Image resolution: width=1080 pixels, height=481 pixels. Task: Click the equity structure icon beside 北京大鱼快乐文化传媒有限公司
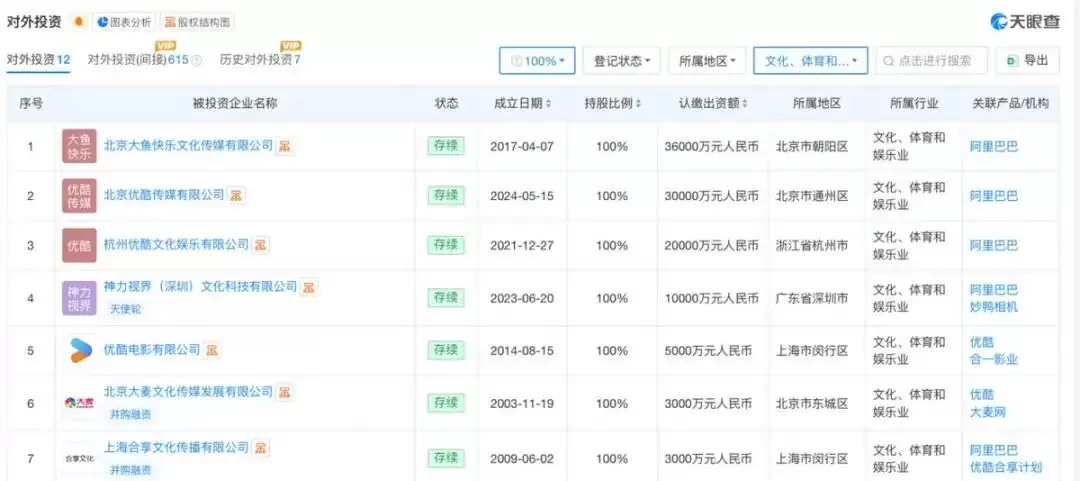tap(285, 146)
